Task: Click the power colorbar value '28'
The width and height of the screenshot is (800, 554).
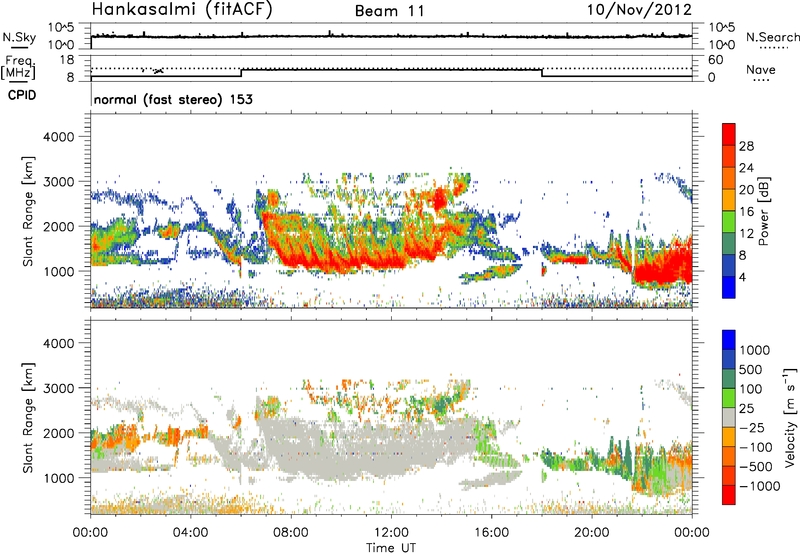Action: [x=746, y=146]
